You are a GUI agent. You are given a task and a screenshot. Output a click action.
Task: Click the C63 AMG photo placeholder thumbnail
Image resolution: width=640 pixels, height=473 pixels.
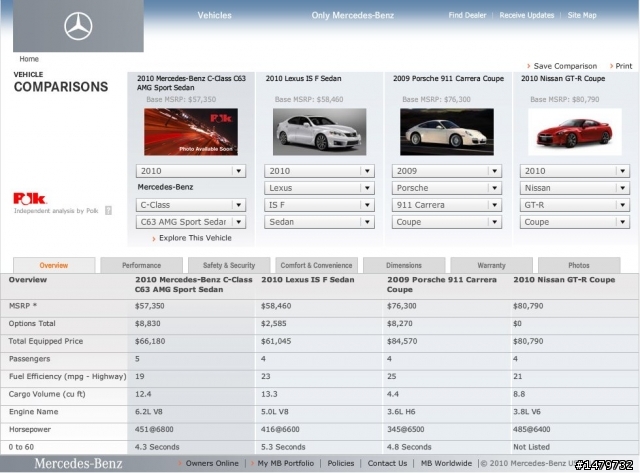tap(191, 132)
